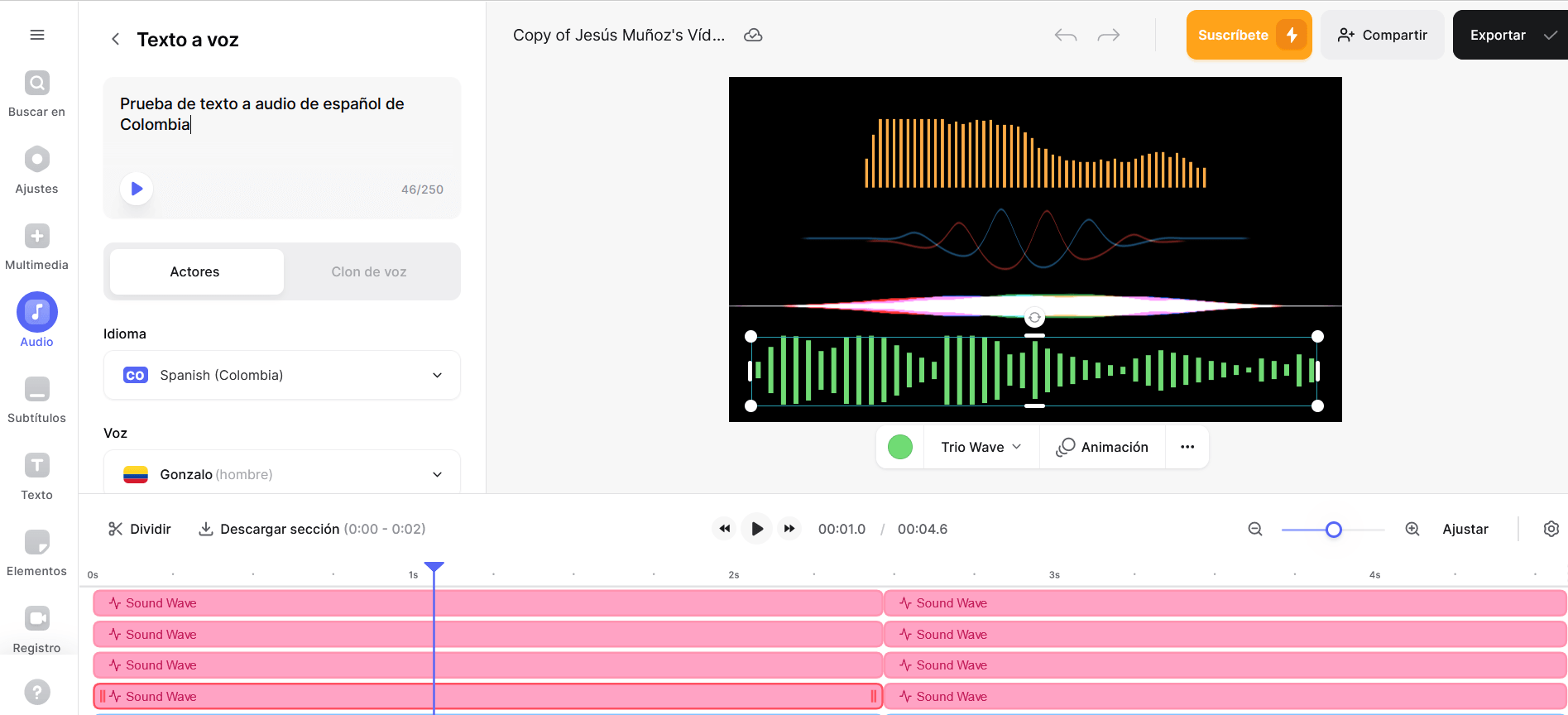Zoom in the timeline
The image size is (1568, 715).
(x=1412, y=529)
